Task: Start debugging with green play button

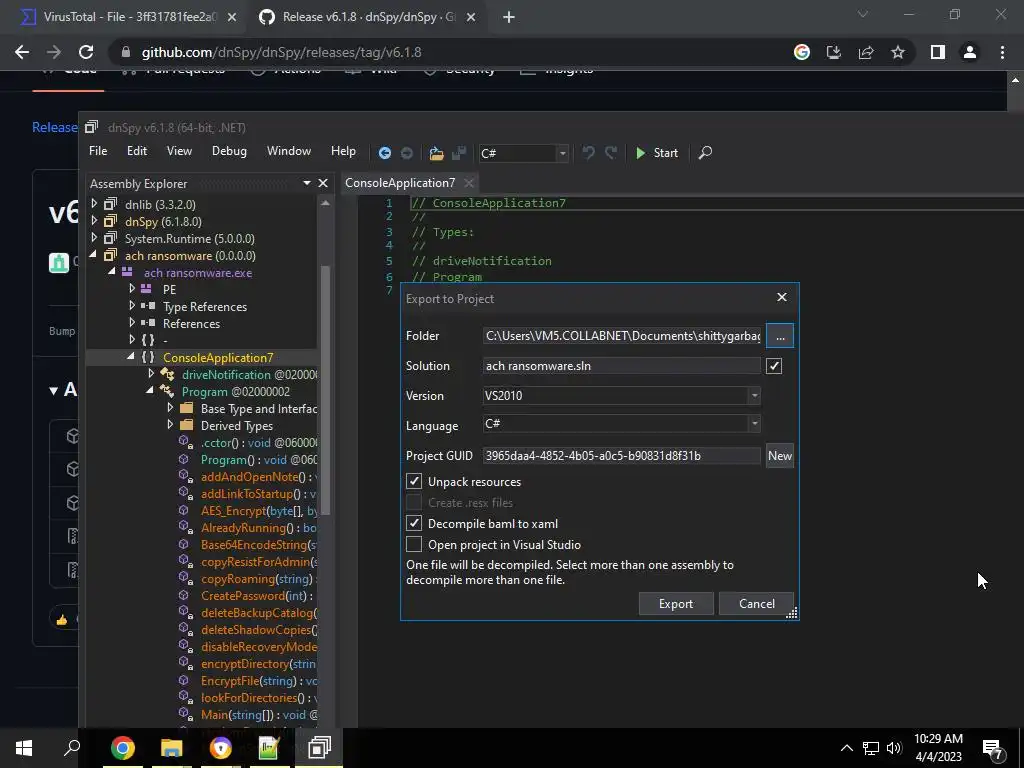Action: tap(656, 153)
